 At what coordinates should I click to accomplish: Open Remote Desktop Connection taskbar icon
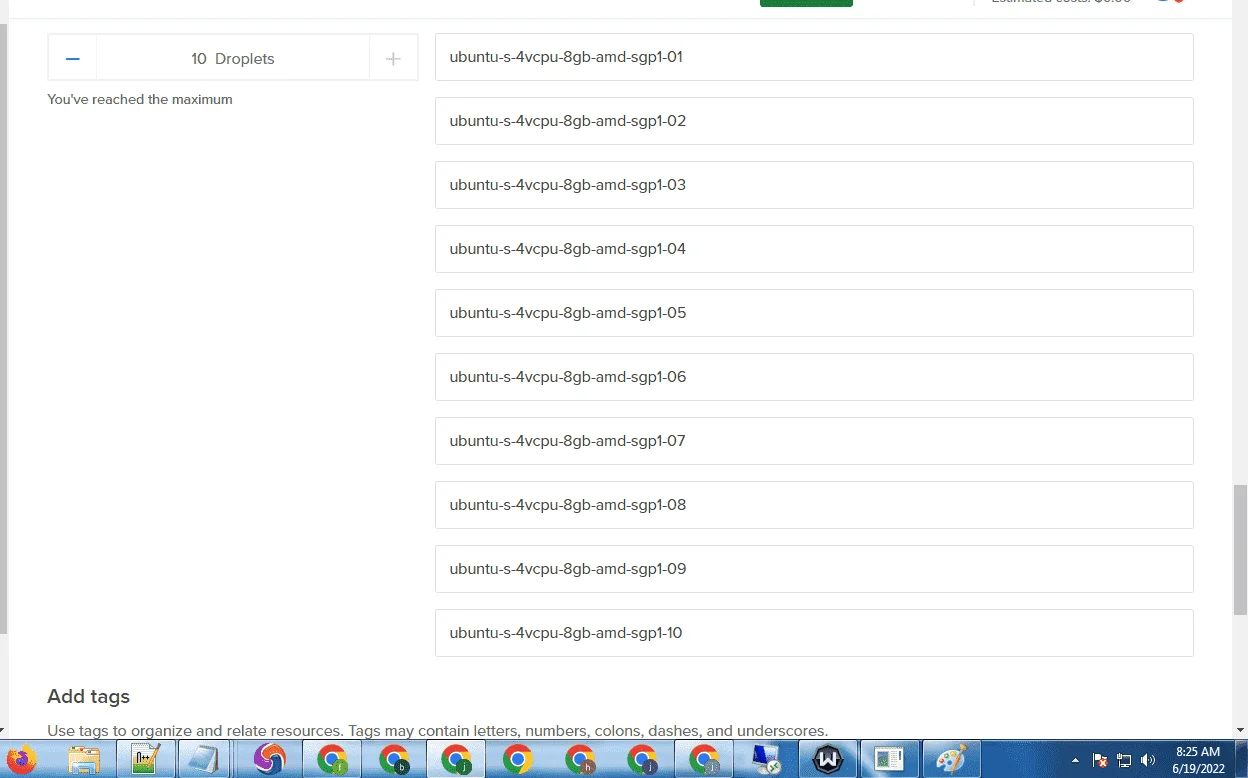pyautogui.click(x=766, y=760)
